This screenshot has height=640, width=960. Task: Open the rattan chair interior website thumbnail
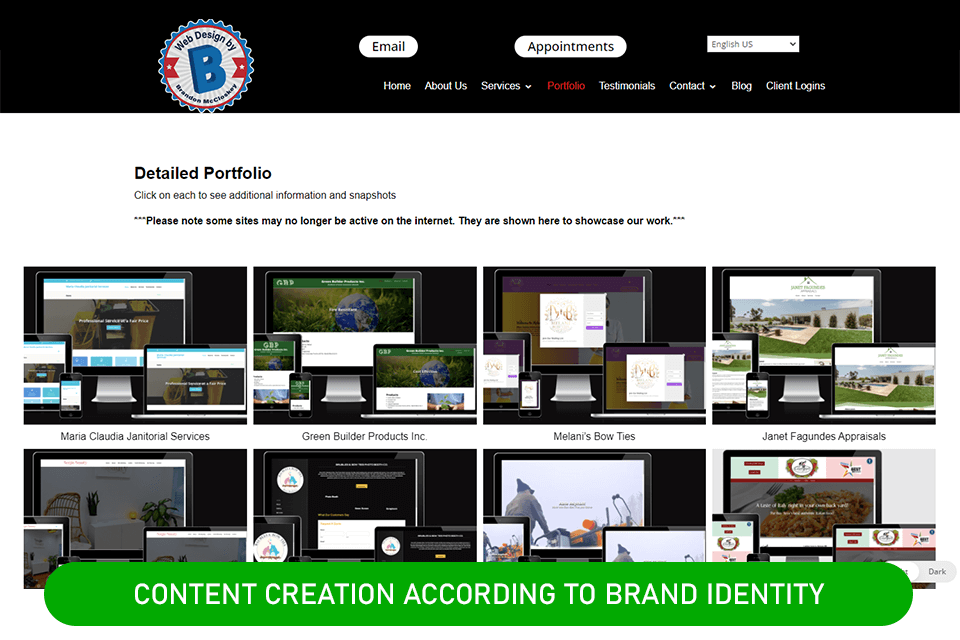click(135, 506)
